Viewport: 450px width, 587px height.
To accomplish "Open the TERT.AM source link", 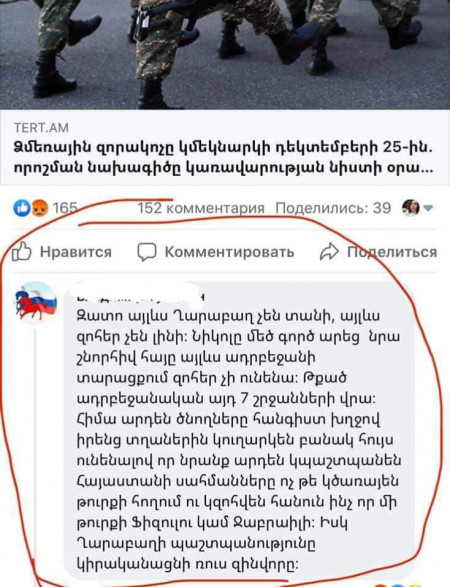I will click(41, 128).
